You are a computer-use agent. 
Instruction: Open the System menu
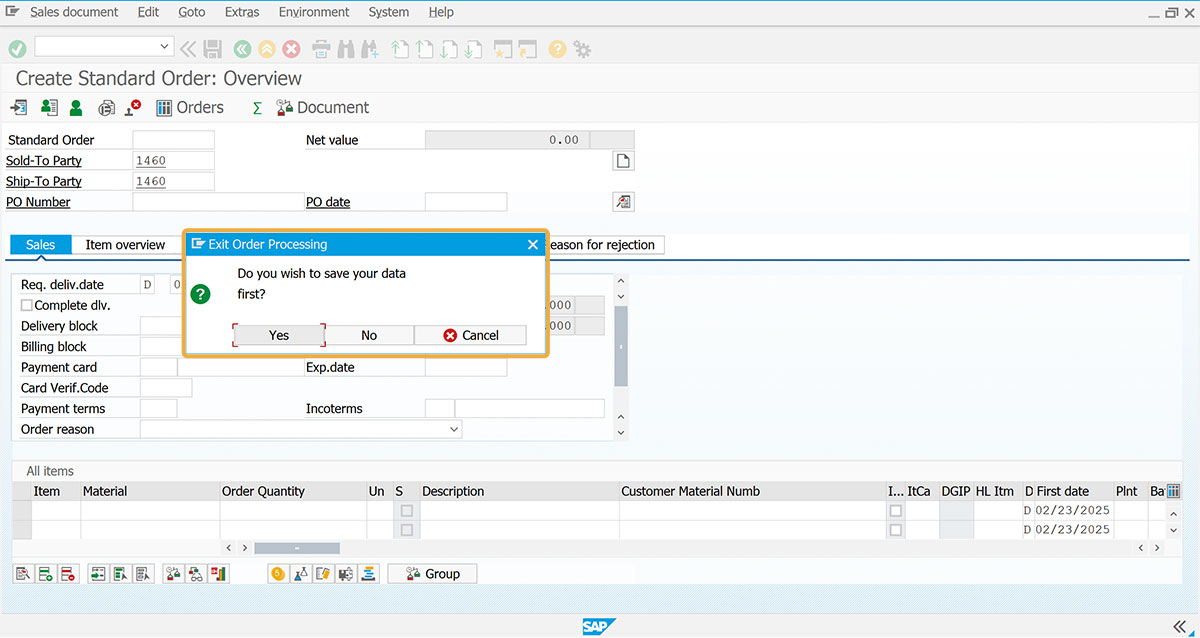pyautogui.click(x=389, y=12)
